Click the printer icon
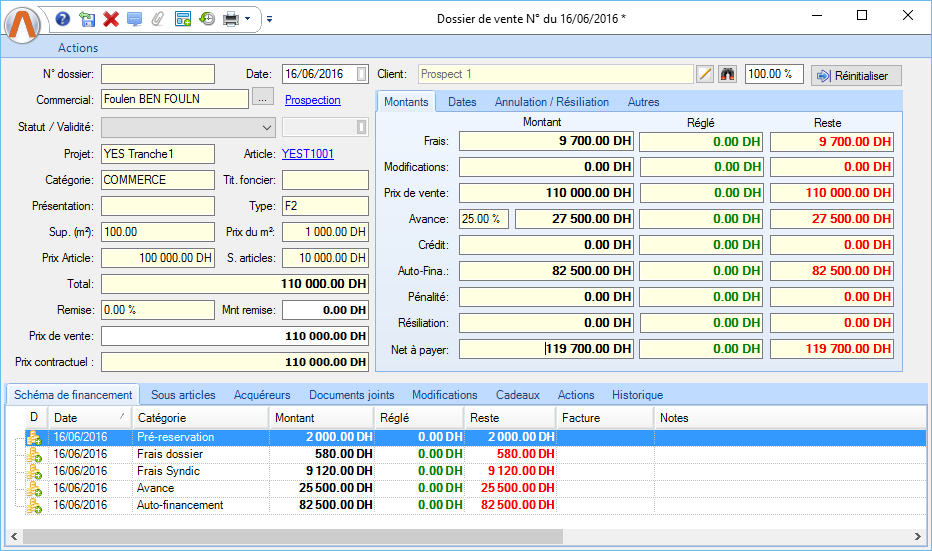Screen dimensions: 932x551 [x=231, y=18]
